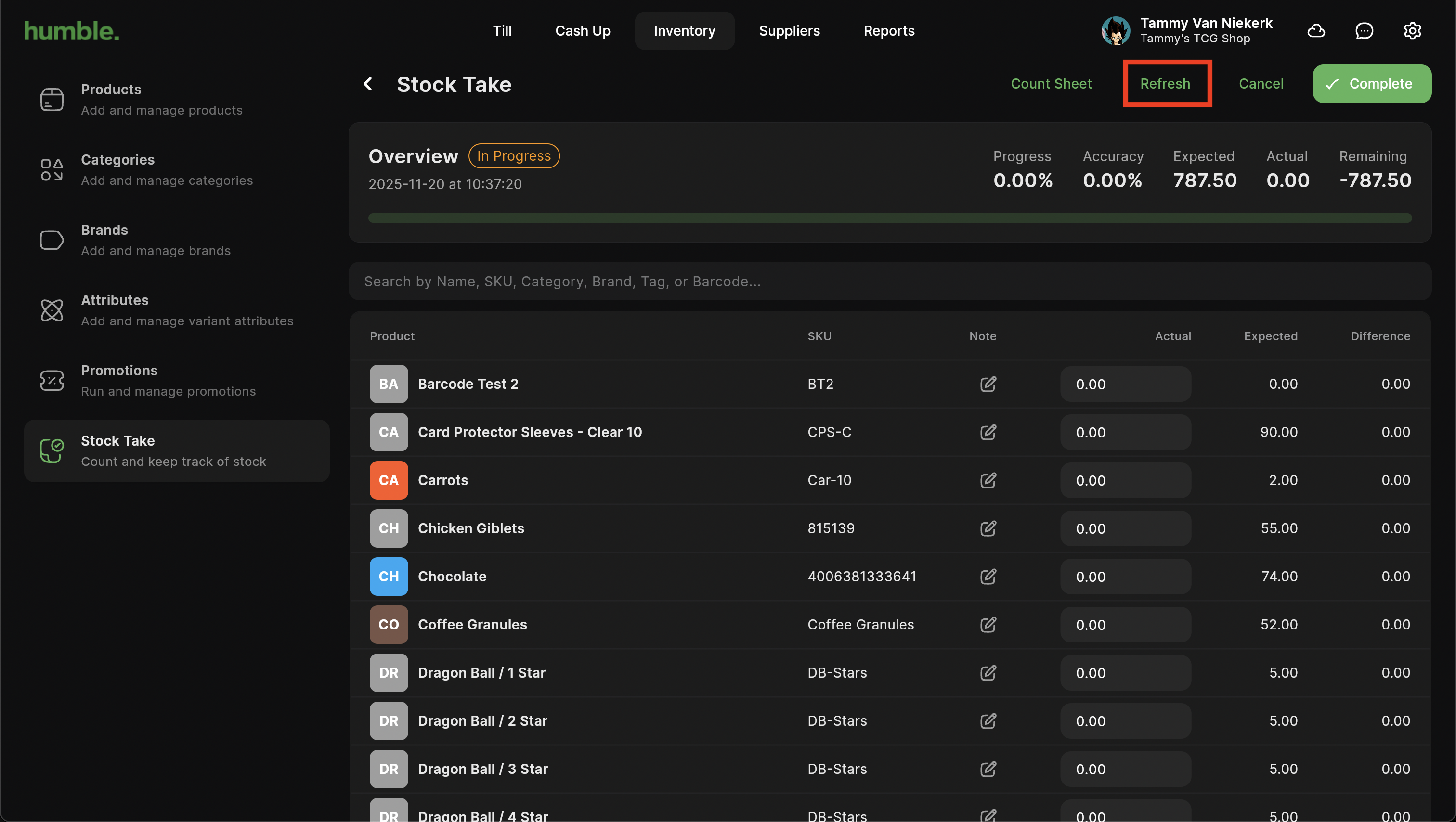Click Tammy Van Niekerk profile avatar
This screenshot has width=1456, height=822.
(1115, 30)
